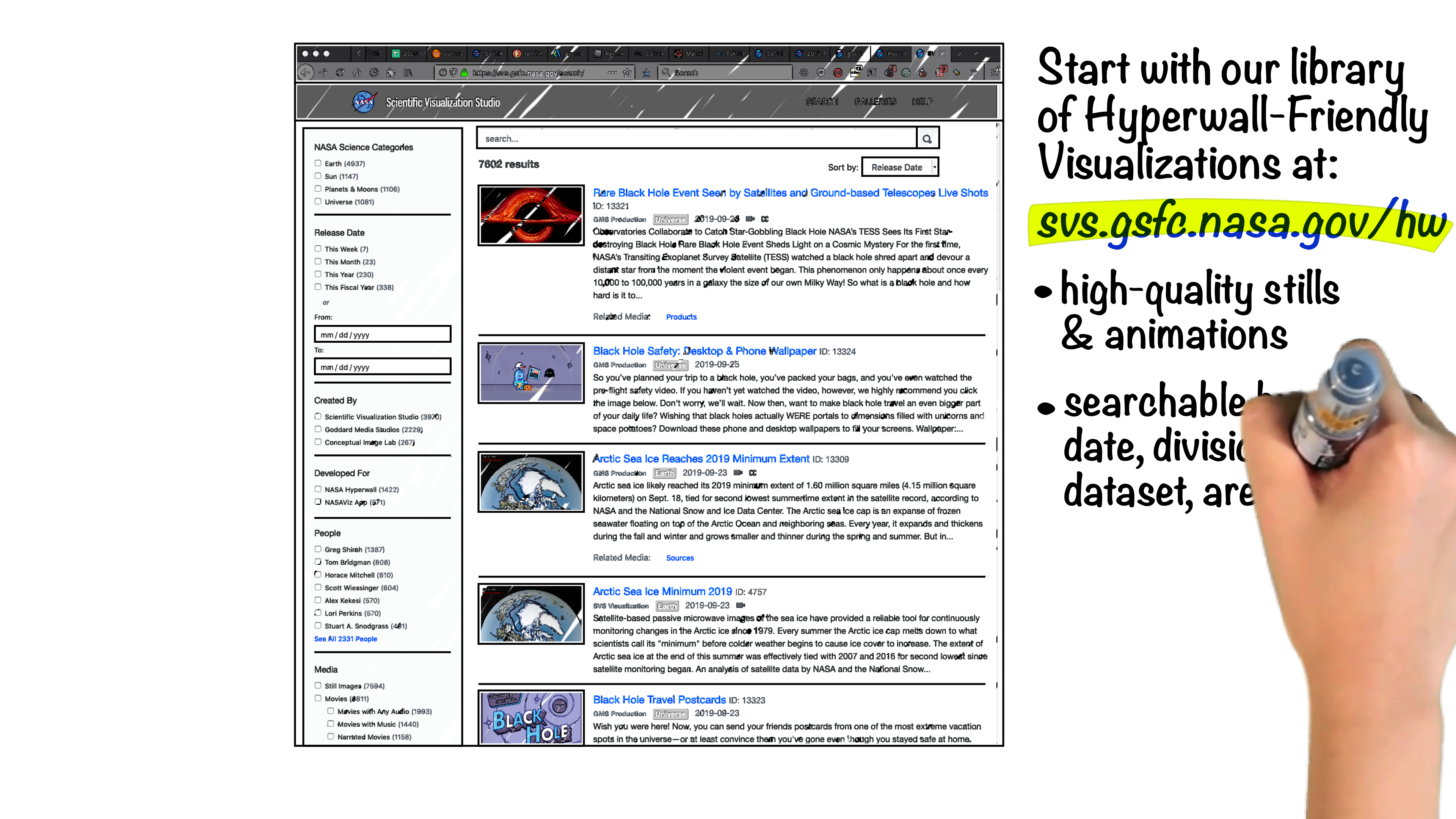Check the Earth (4937) category box
This screenshot has height=819, width=1456.
[318, 163]
